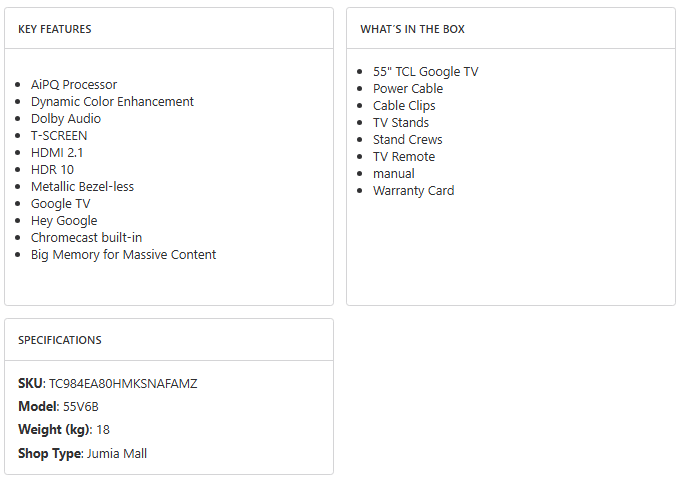The image size is (682, 482).
Task: Click the Metallic Bezel-less item
Action: pyautogui.click(x=82, y=187)
